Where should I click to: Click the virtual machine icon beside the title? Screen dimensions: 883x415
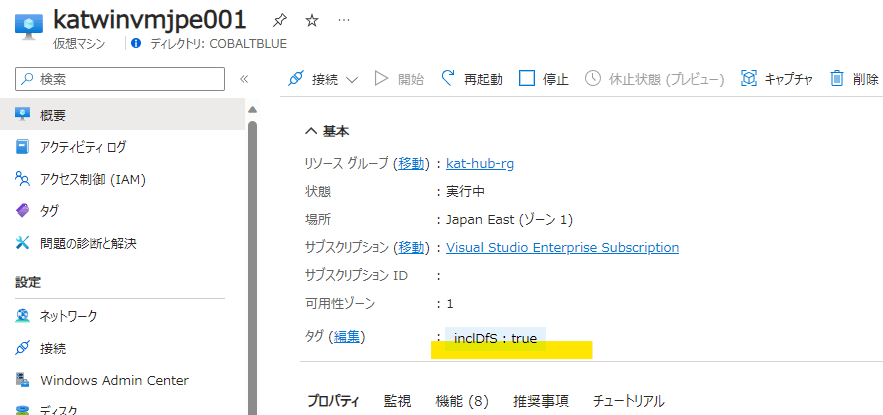point(28,24)
